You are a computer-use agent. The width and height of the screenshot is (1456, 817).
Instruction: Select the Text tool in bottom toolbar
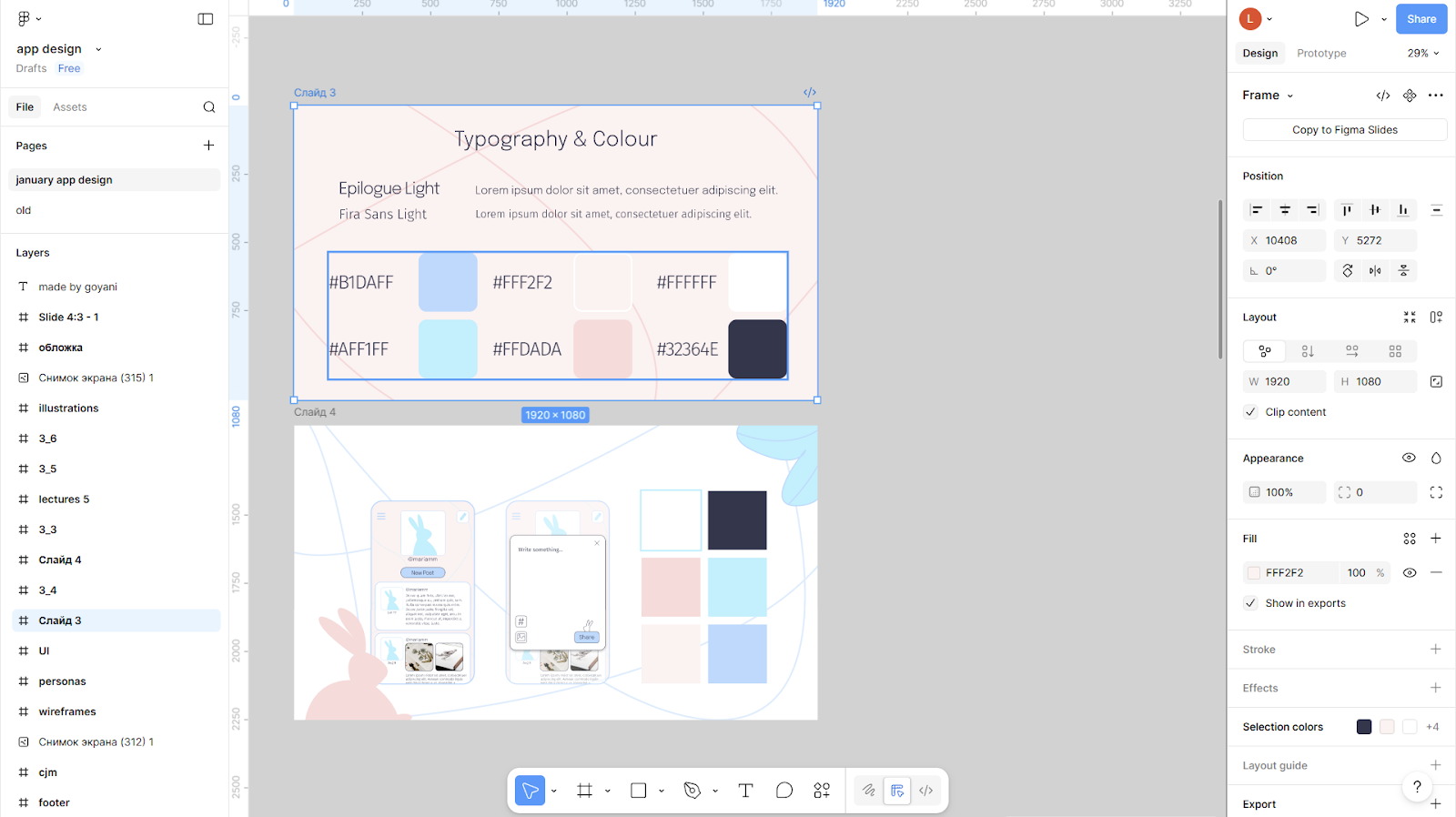coord(745,791)
